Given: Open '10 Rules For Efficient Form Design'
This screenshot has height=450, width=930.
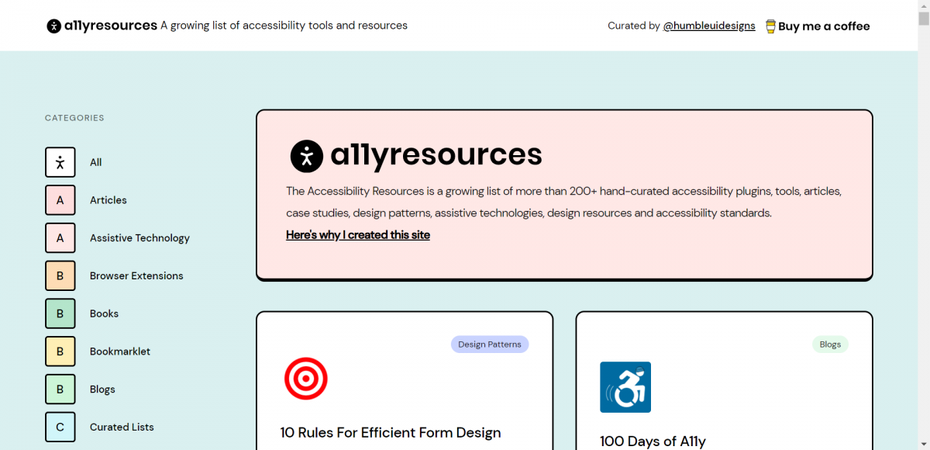Looking at the screenshot, I should coord(390,432).
